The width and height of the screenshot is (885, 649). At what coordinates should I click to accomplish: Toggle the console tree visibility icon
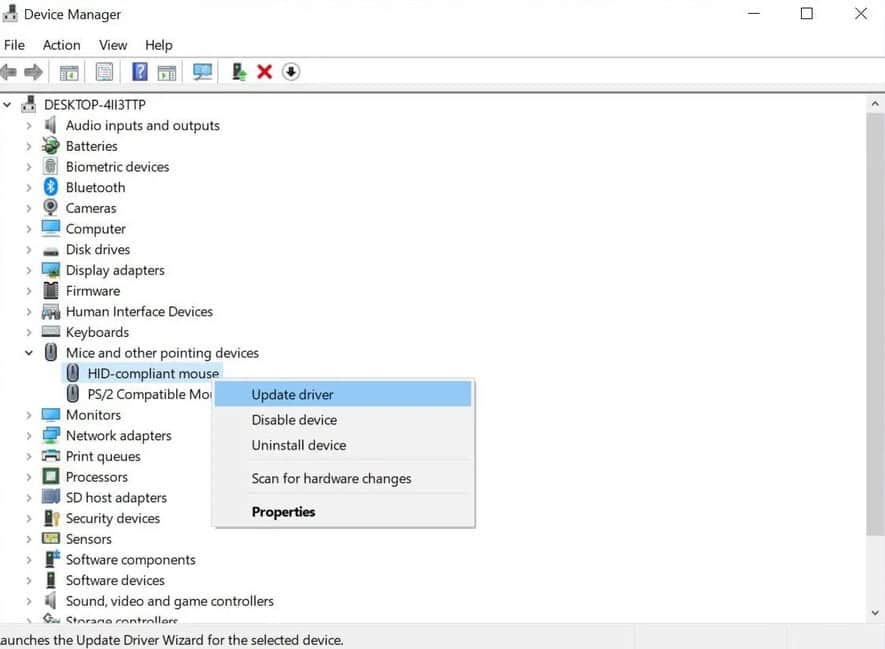(68, 71)
